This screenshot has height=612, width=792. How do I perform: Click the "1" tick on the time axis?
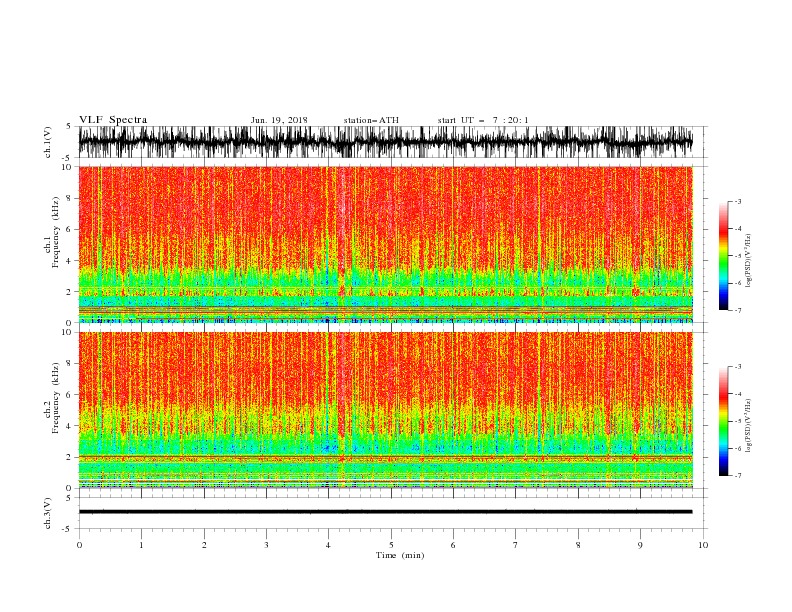click(x=141, y=545)
